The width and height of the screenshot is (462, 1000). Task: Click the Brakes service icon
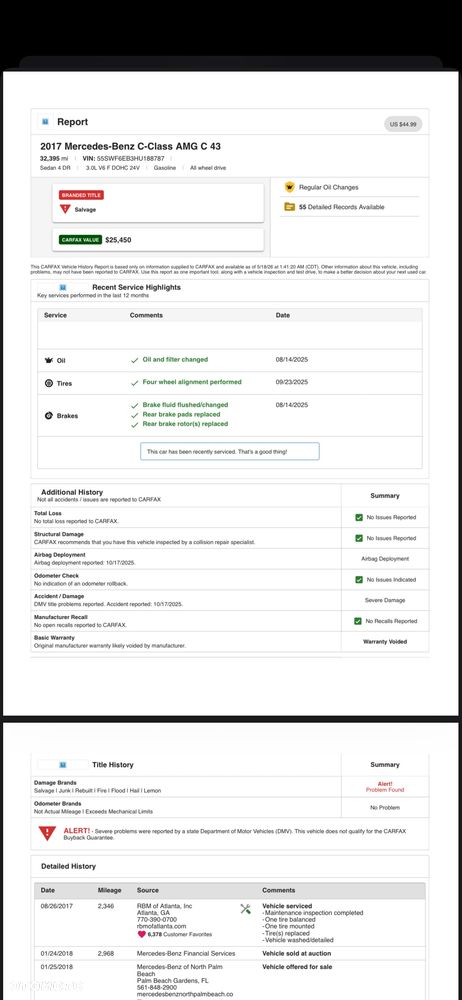pos(48,416)
